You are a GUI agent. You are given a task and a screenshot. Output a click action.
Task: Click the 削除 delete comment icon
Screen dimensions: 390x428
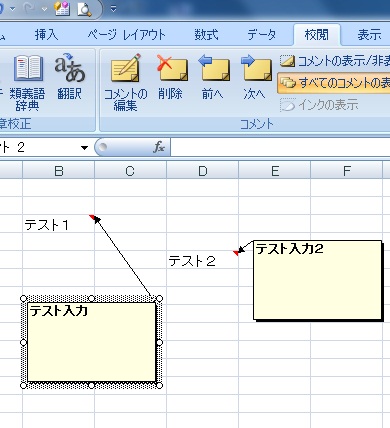click(171, 77)
